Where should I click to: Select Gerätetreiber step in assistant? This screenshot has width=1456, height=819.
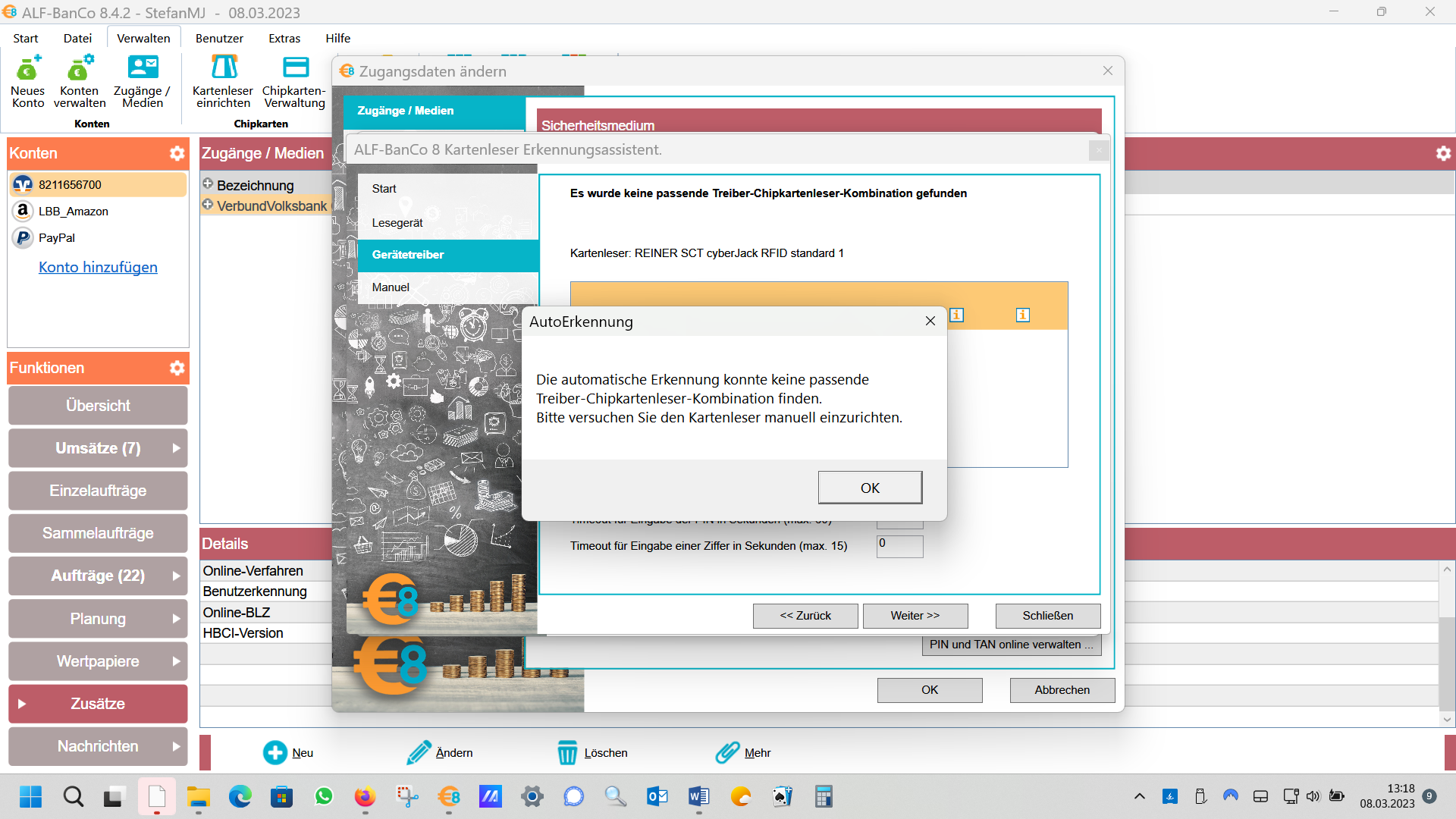(x=447, y=255)
